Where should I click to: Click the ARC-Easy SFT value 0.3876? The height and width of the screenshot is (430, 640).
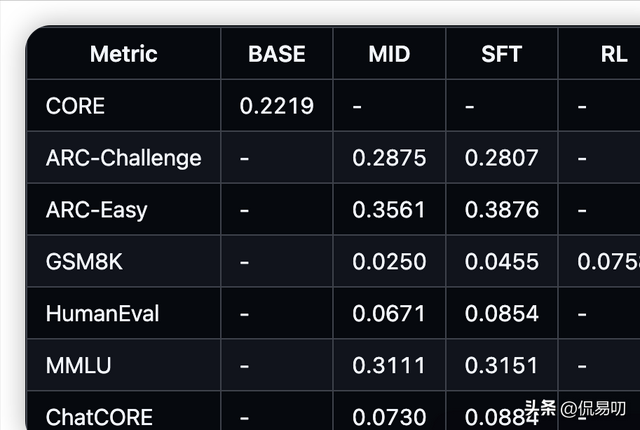(x=501, y=210)
